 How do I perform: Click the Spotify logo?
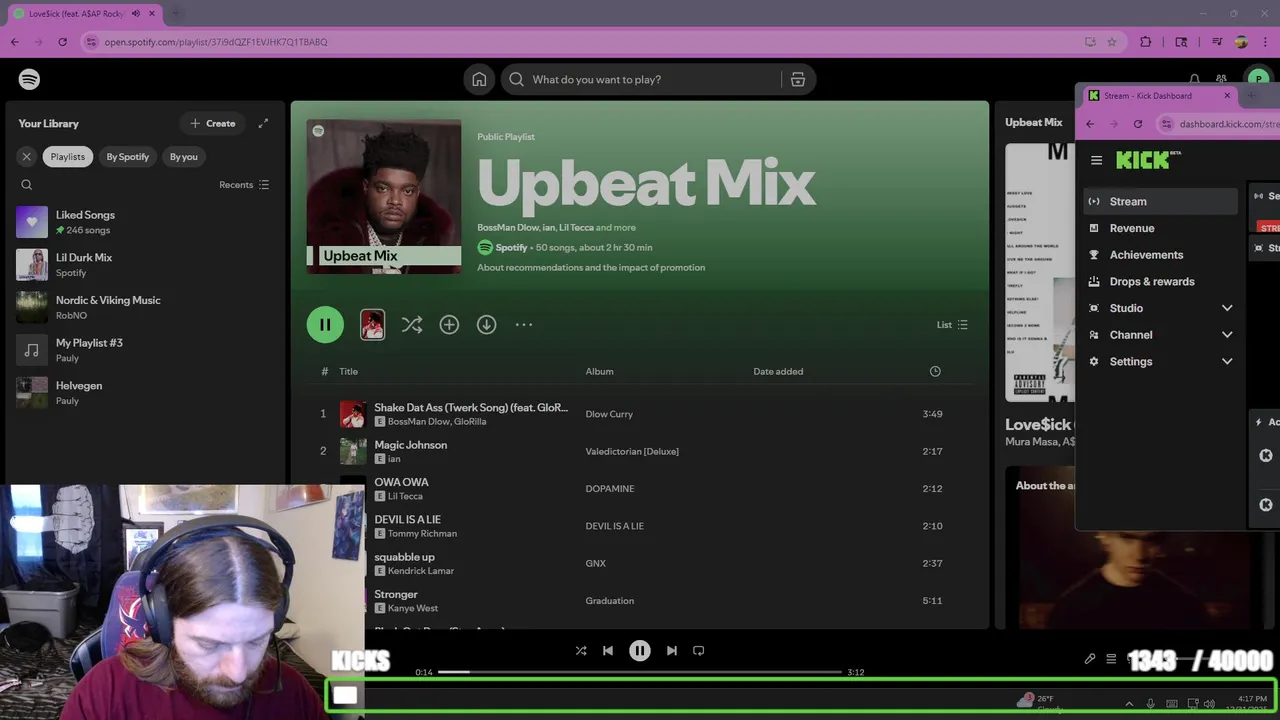point(29,79)
